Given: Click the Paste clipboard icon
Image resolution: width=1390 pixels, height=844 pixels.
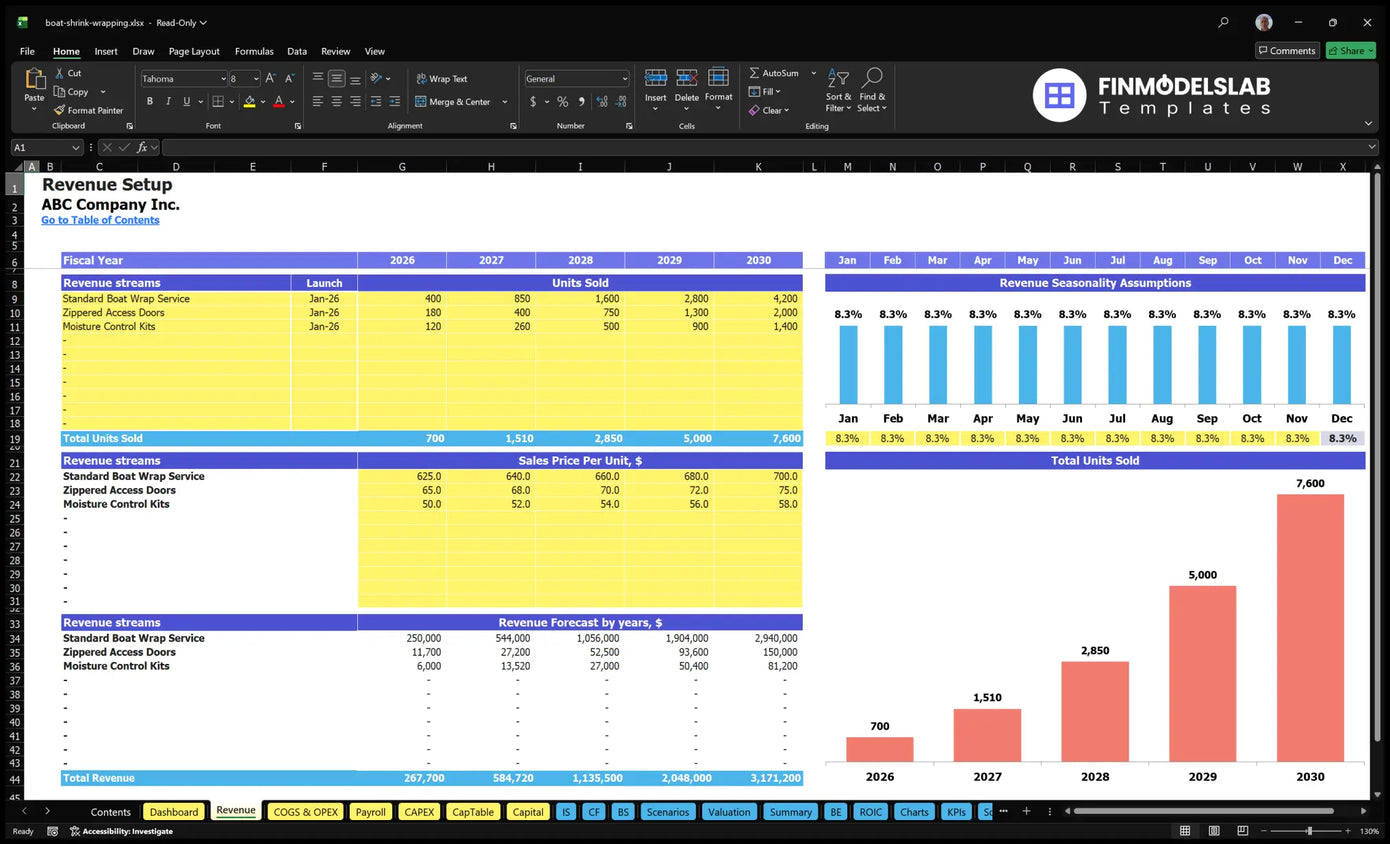Looking at the screenshot, I should 34,80.
